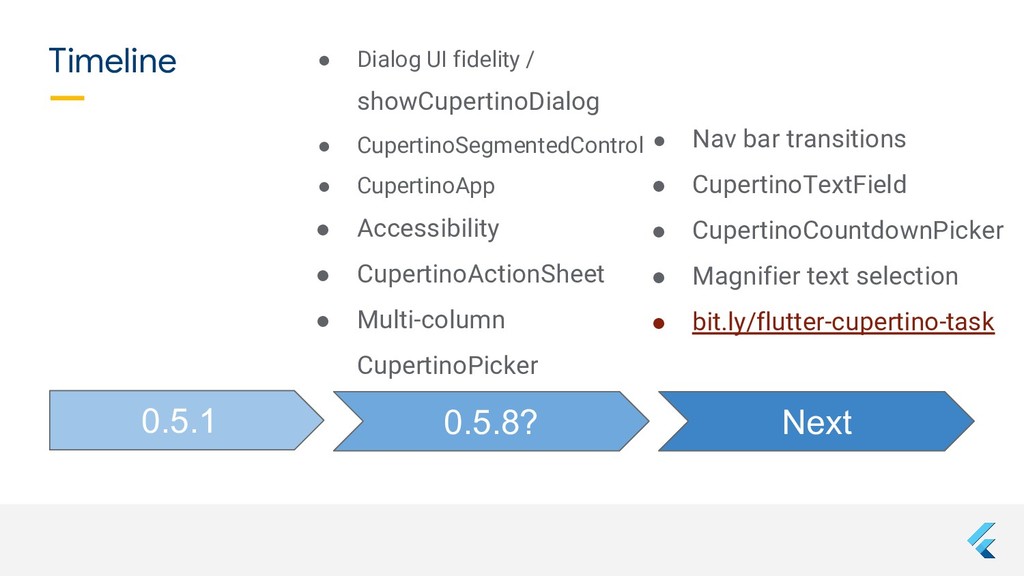Select the CupertinoApp bullet item

pyautogui.click(x=425, y=186)
